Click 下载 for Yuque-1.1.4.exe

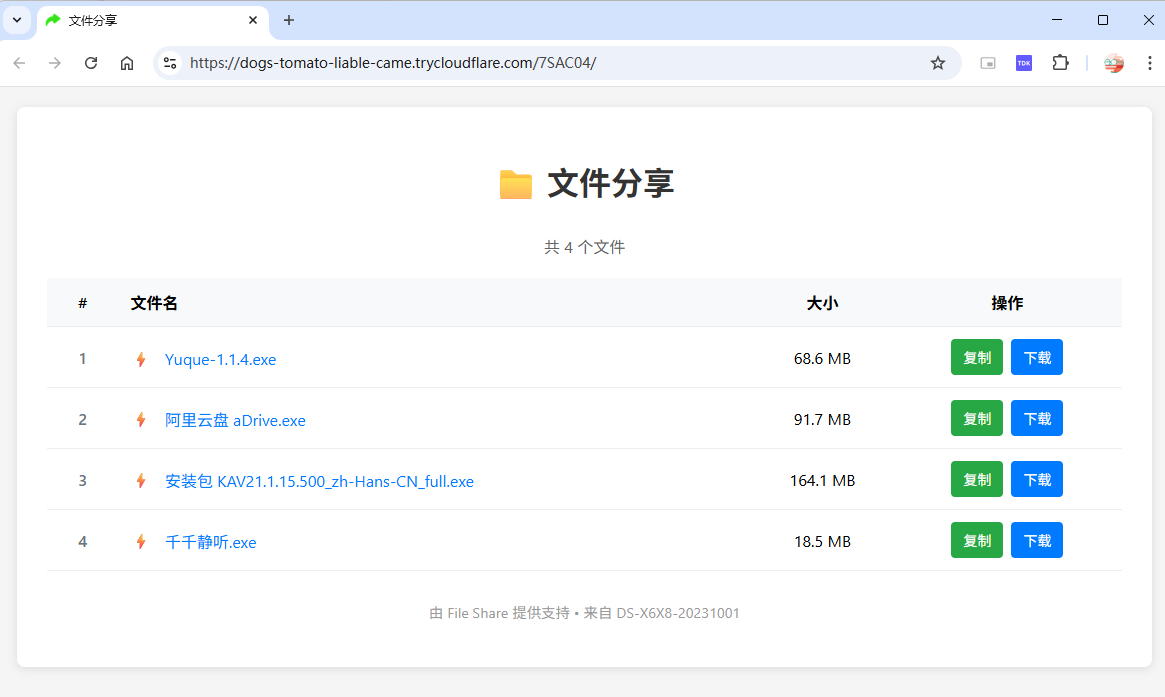pyautogui.click(x=1036, y=358)
